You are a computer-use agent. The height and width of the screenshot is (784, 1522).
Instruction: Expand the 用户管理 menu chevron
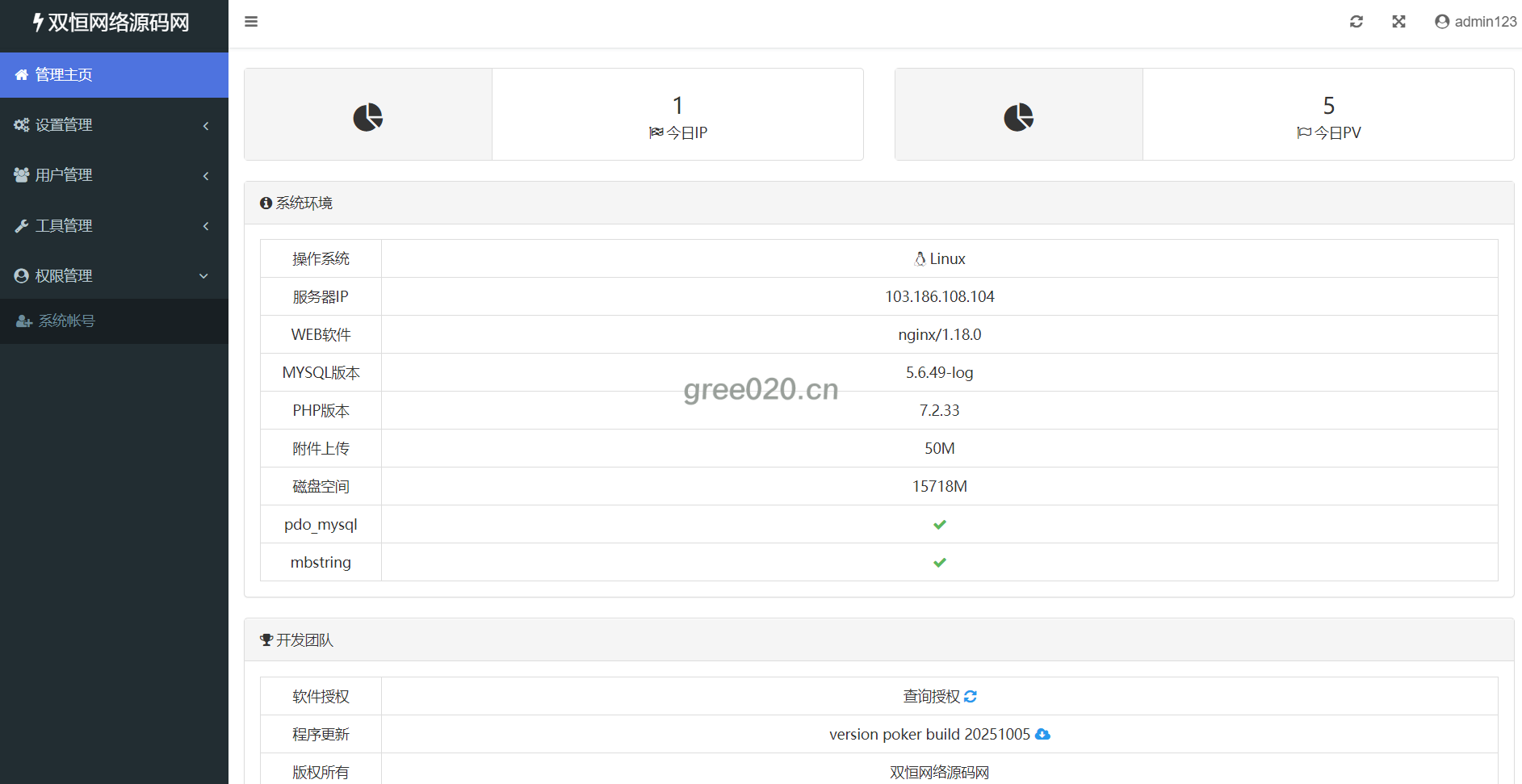click(x=206, y=175)
